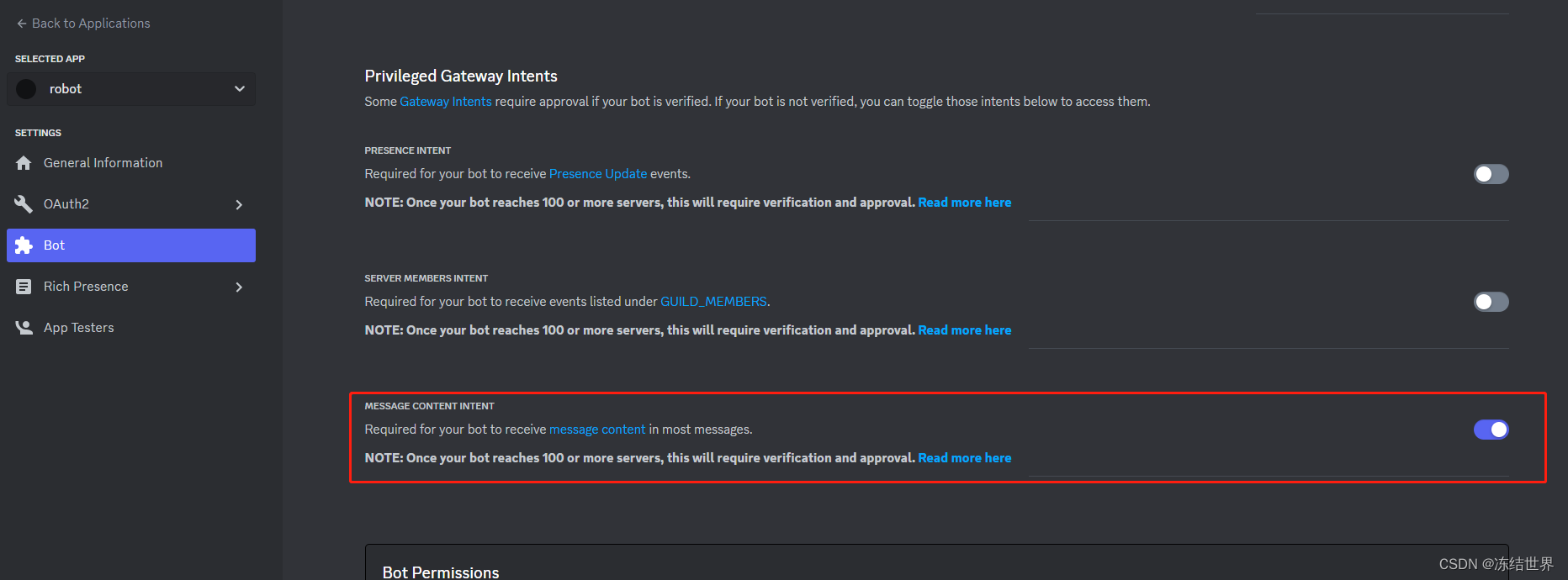Click the puzzle piece Bot icon

pyautogui.click(x=24, y=245)
